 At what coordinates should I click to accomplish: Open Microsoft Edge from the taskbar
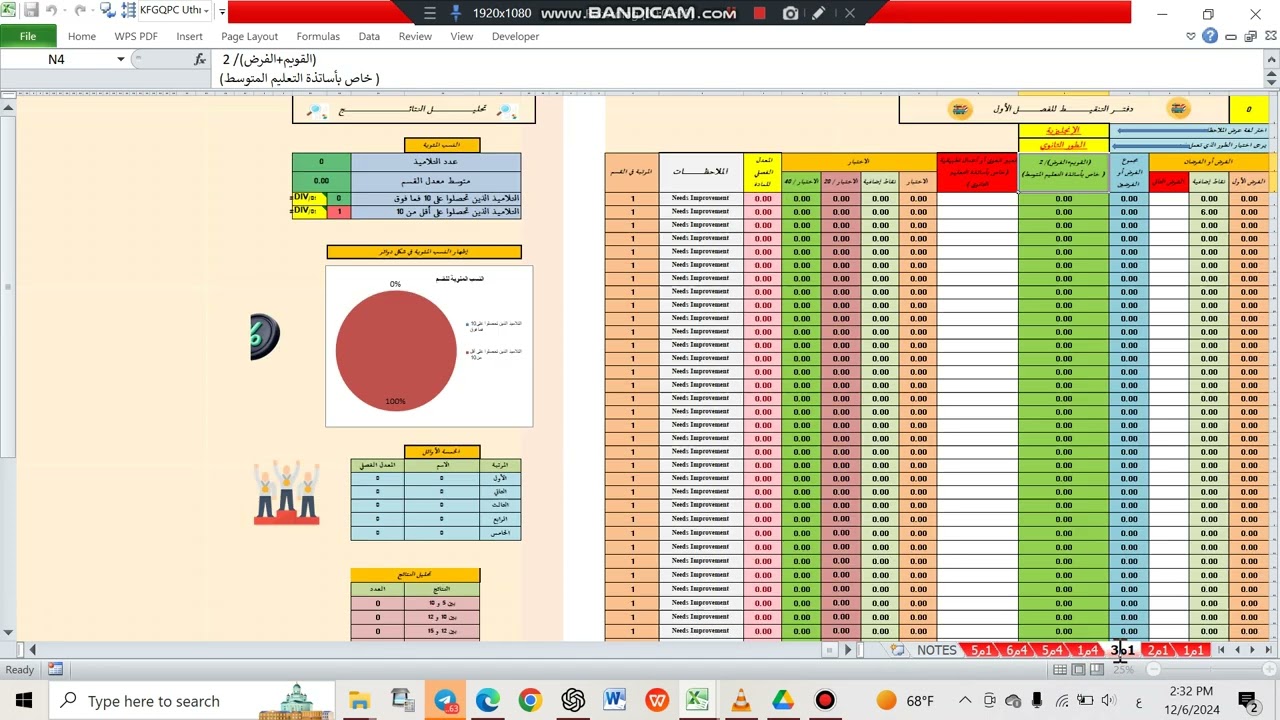(x=487, y=700)
